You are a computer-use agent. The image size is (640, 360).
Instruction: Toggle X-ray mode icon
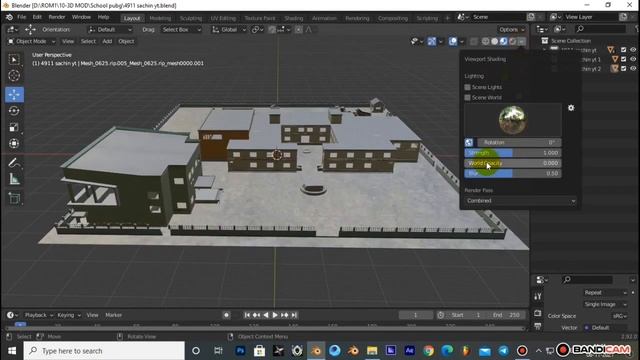click(x=473, y=41)
